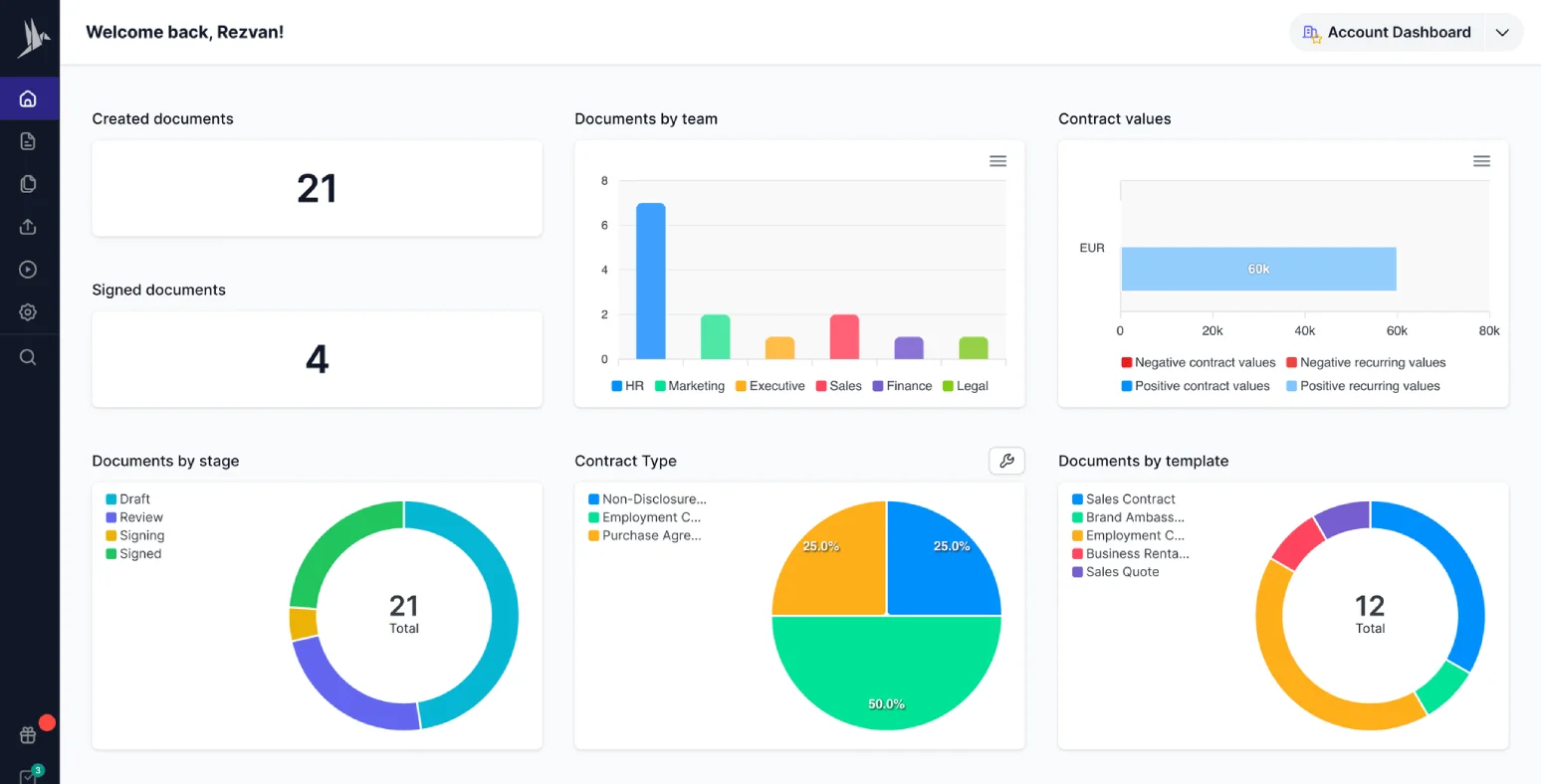Open the Upload sidebar icon
Viewport: 1541px width, 784px height.
click(28, 227)
